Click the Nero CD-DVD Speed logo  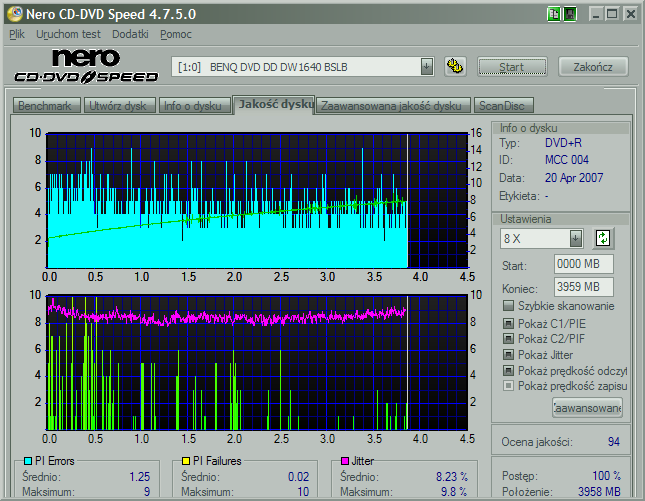[86, 66]
